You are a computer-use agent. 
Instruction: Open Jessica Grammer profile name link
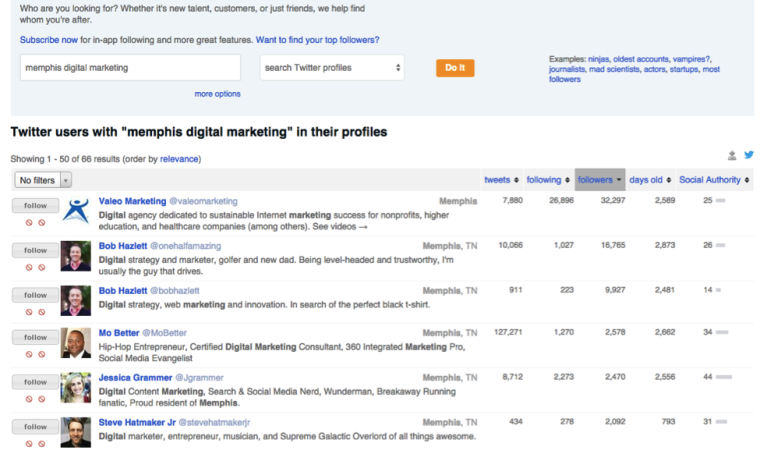click(135, 377)
